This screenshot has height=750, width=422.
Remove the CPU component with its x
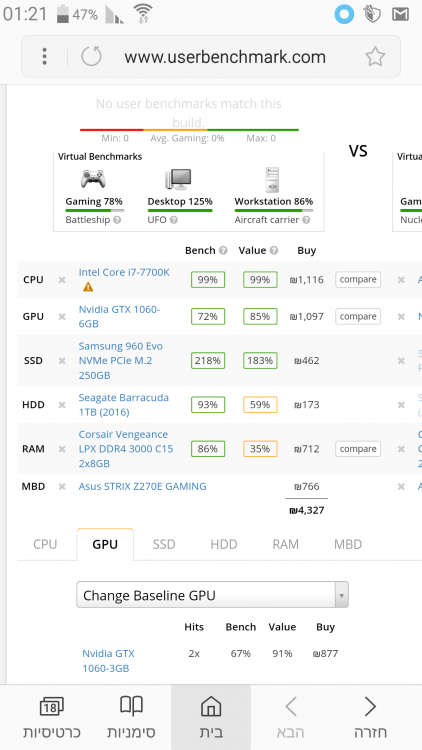[62, 279]
